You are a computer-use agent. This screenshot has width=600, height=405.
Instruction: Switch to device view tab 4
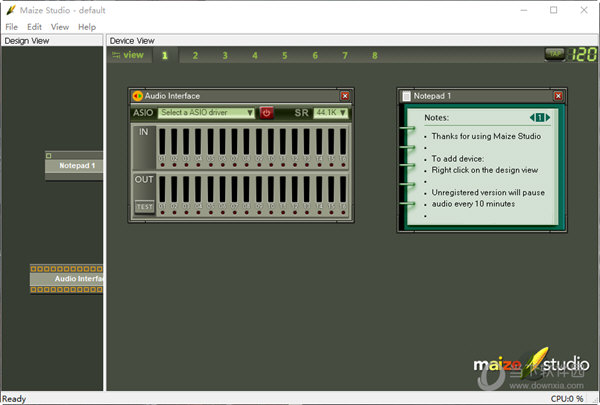point(255,56)
